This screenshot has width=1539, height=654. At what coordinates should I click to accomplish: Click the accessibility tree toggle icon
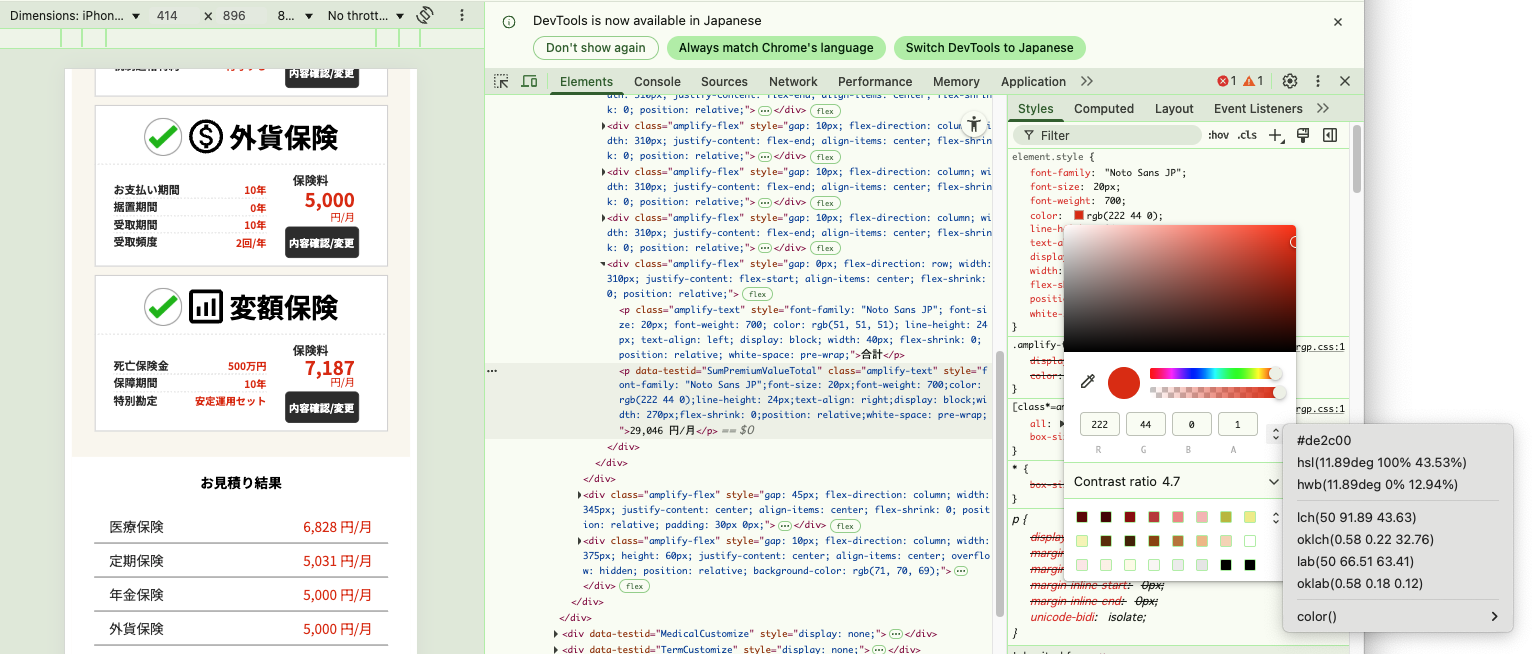[x=974, y=125]
